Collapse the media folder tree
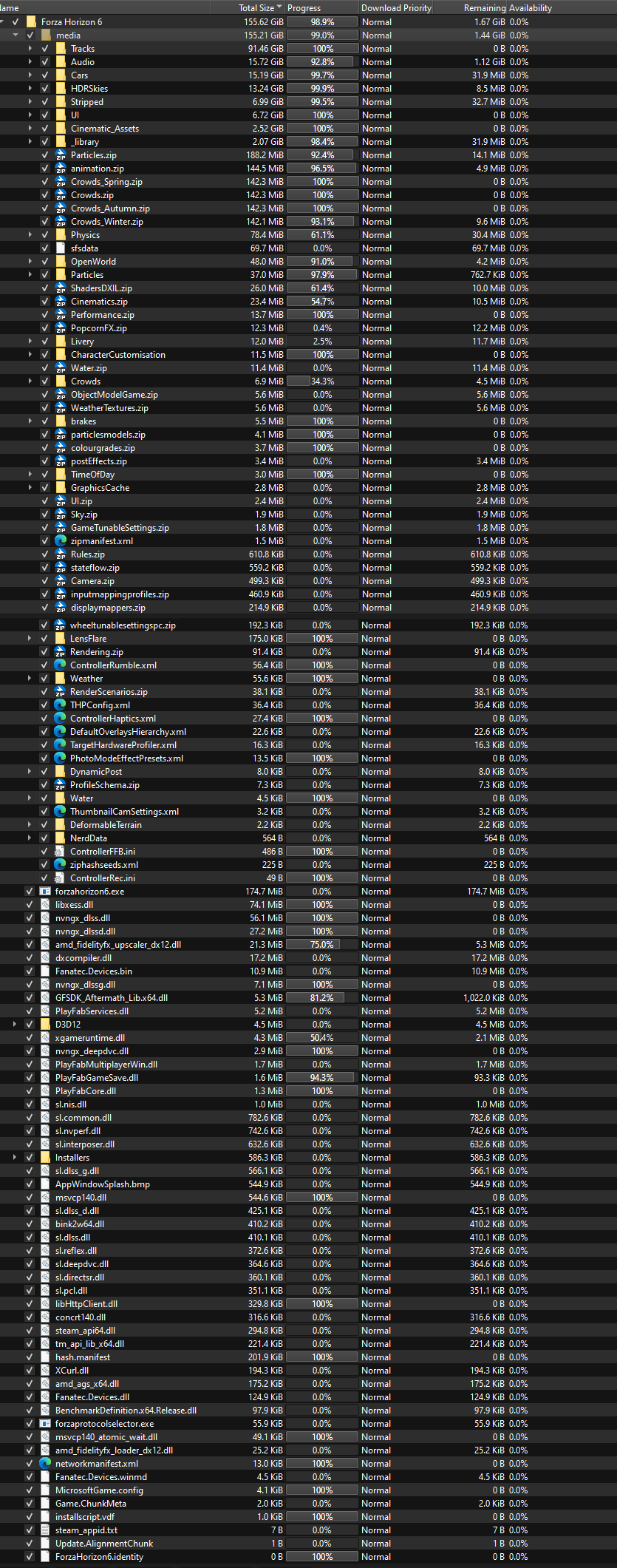The height and width of the screenshot is (1568, 617). pyautogui.click(x=16, y=35)
